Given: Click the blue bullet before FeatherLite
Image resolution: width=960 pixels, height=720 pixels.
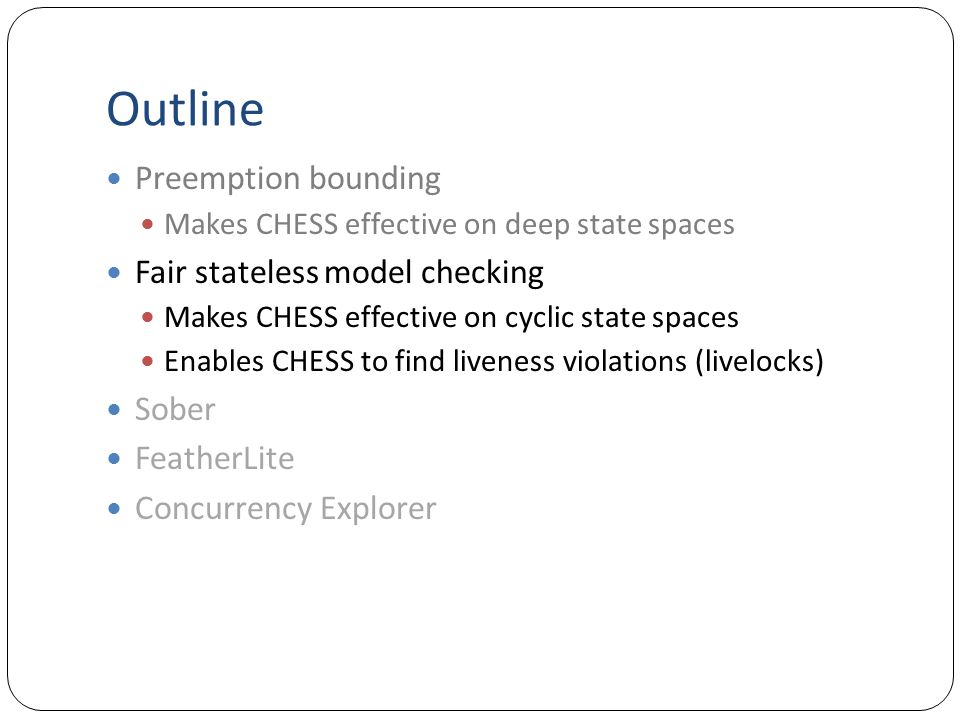Looking at the screenshot, I should [x=114, y=458].
